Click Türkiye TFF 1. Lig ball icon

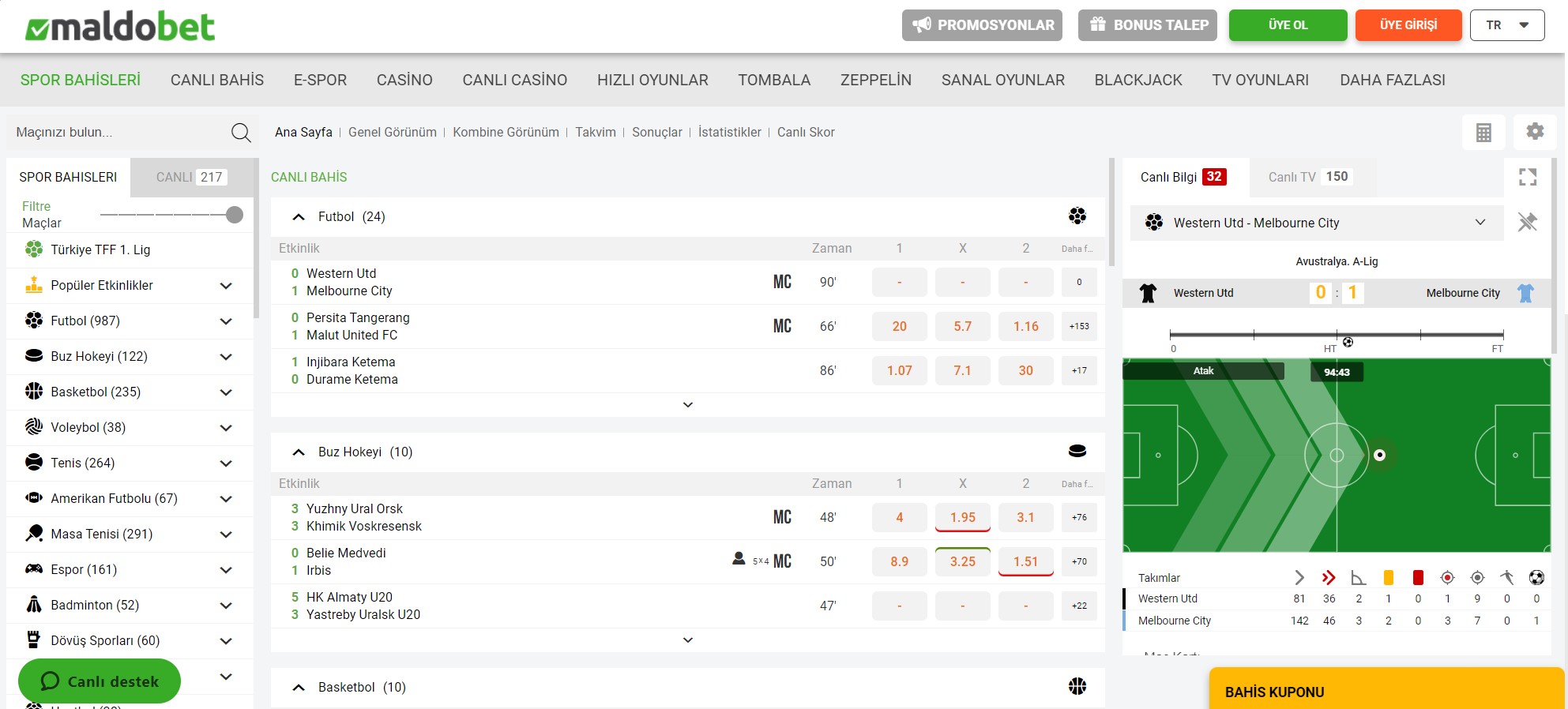(x=34, y=249)
